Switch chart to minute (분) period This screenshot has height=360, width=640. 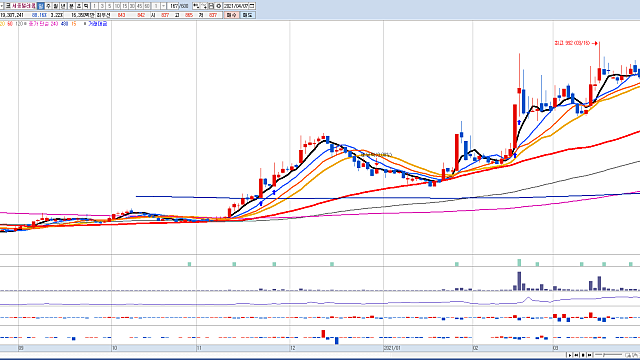point(71,6)
